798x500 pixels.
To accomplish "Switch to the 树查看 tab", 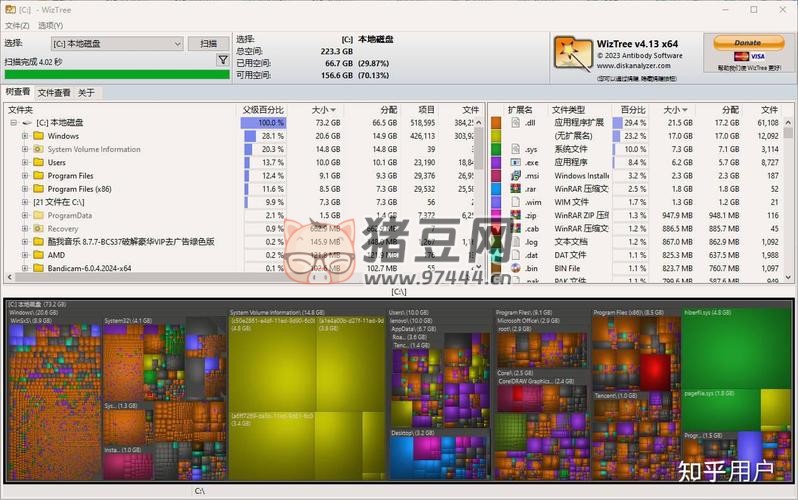I will [18, 92].
